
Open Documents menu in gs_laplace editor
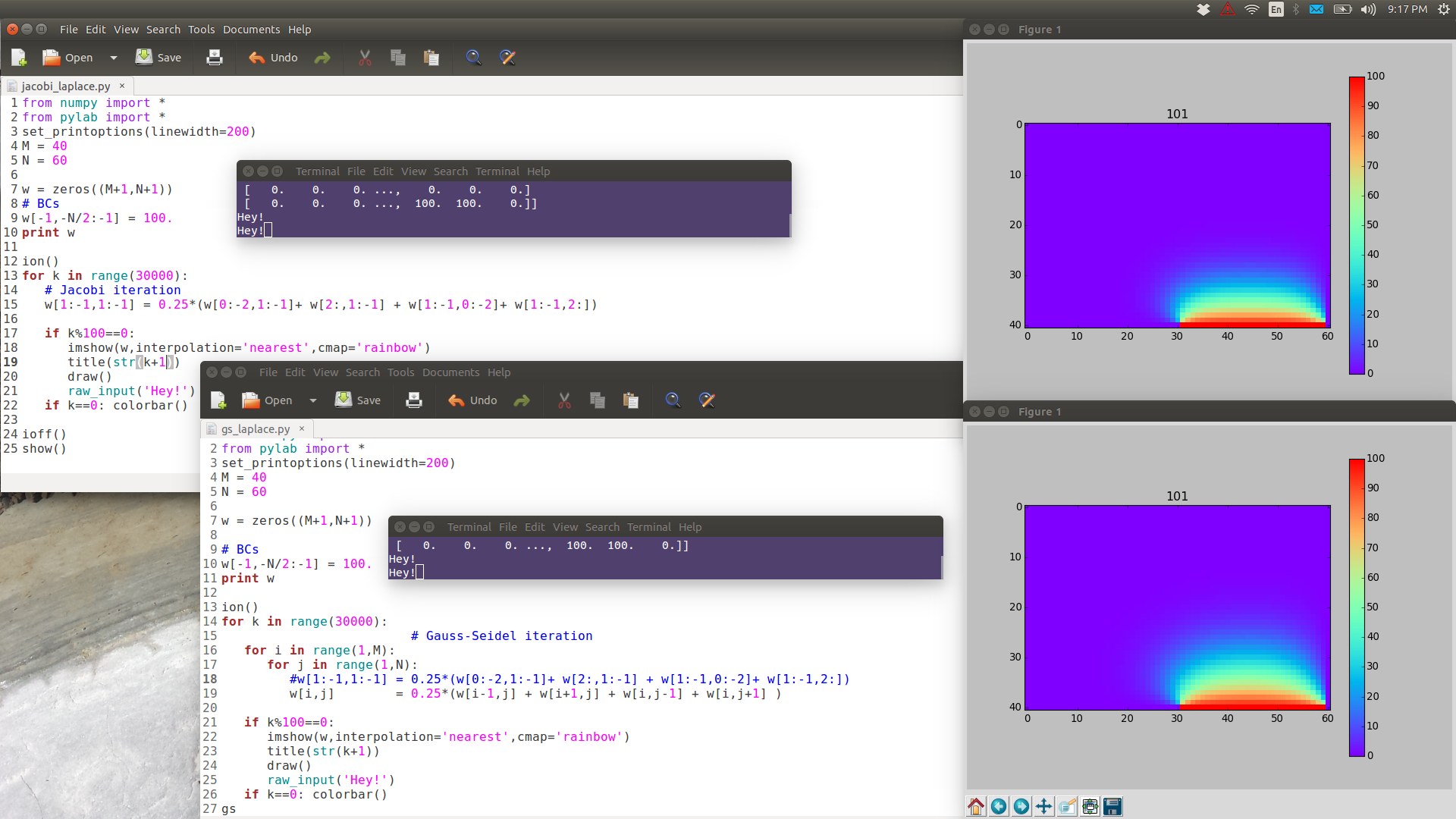point(450,372)
